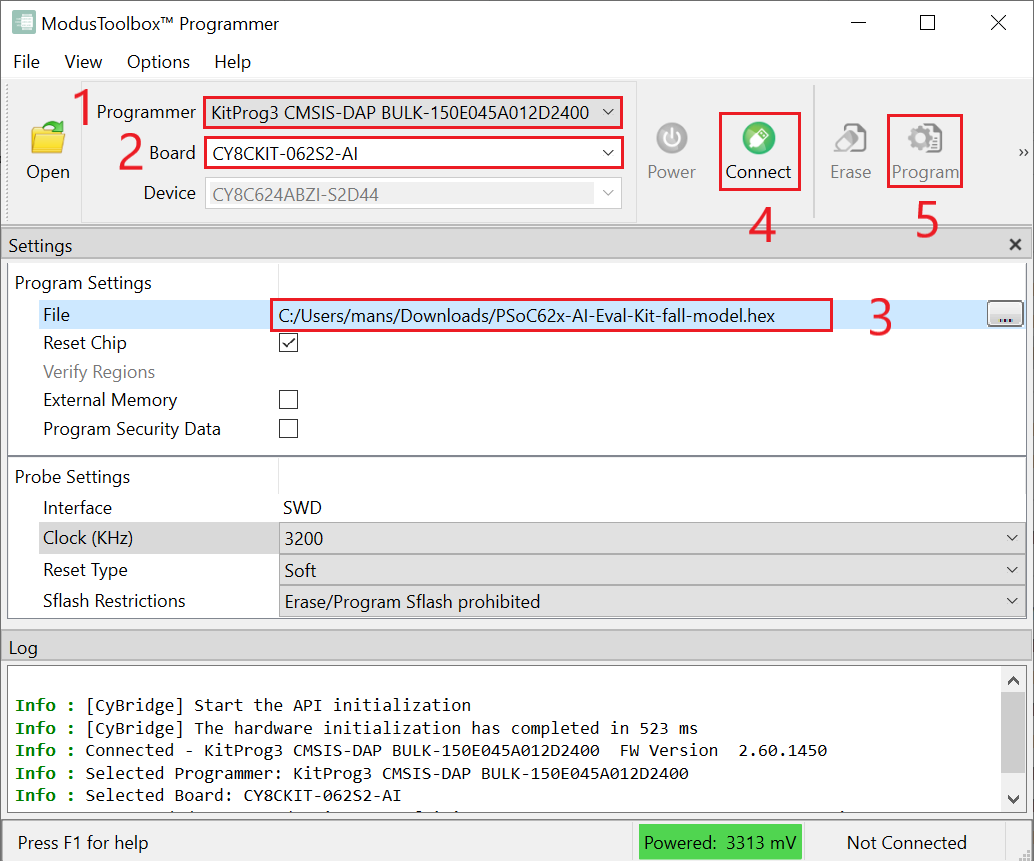The width and height of the screenshot is (1034, 861).
Task: Minimize the ModusToolbox Programmer window
Action: tap(858, 23)
